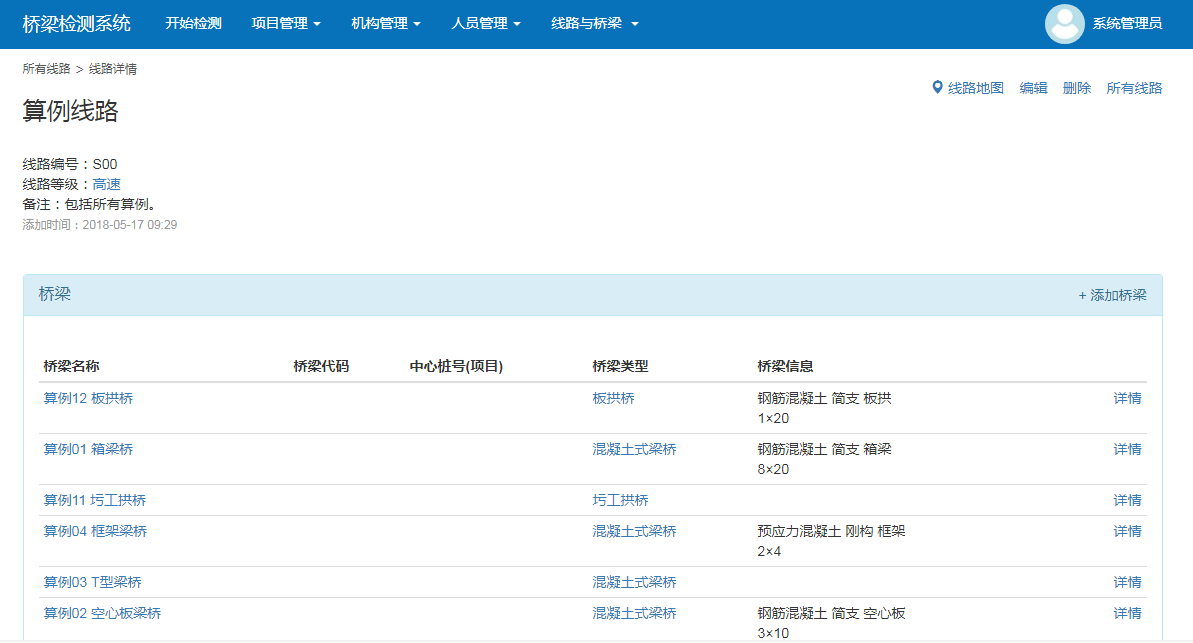
Task: Expand the 机构管理 dropdown menu
Action: click(x=385, y=24)
